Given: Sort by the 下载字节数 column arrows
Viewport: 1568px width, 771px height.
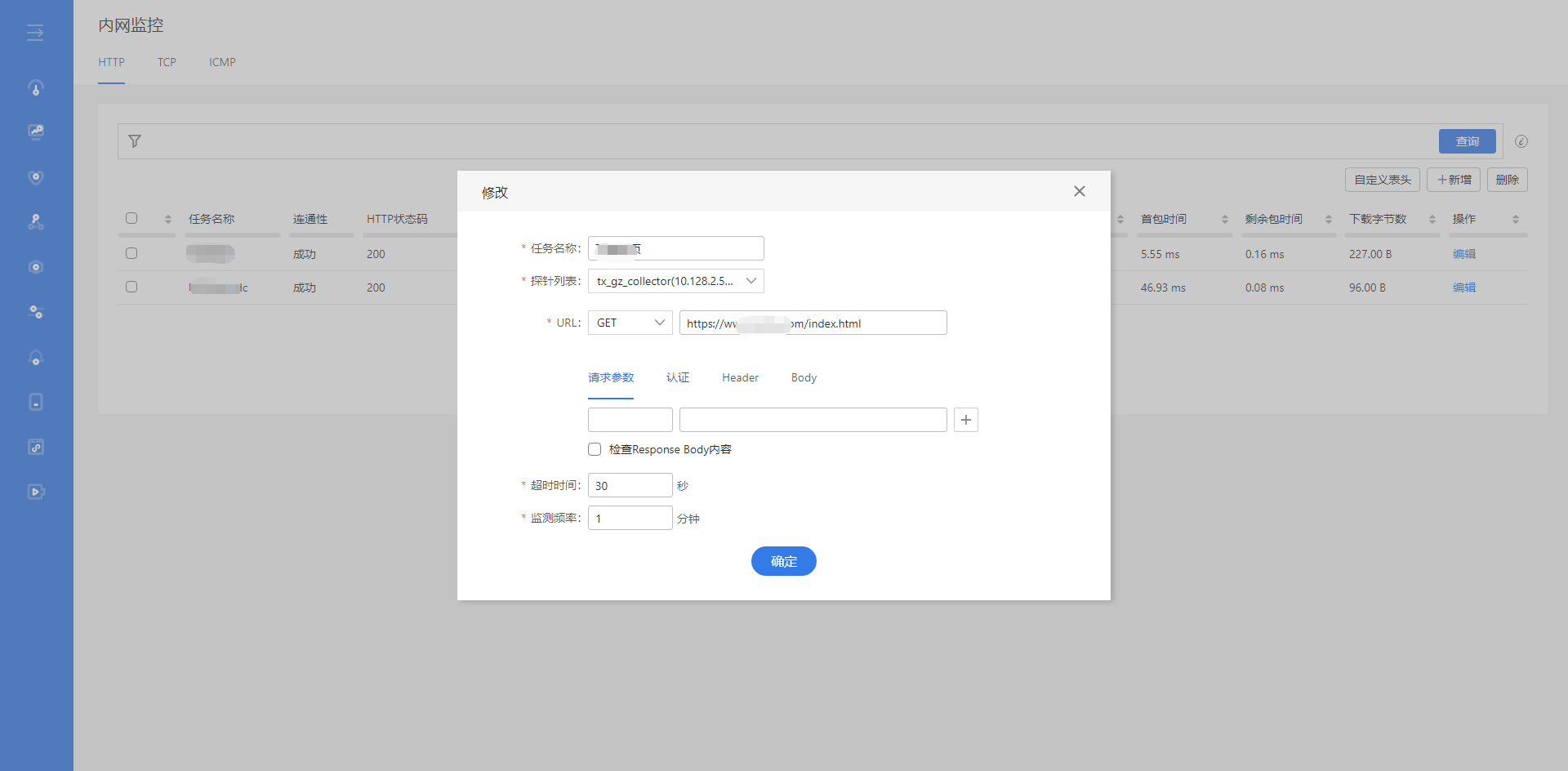Looking at the screenshot, I should coord(1432,220).
